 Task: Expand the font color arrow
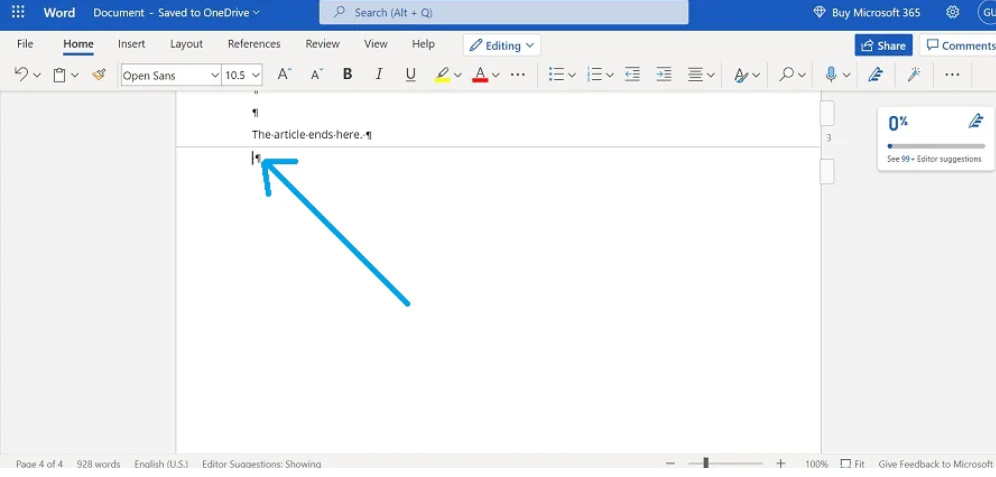coord(495,75)
